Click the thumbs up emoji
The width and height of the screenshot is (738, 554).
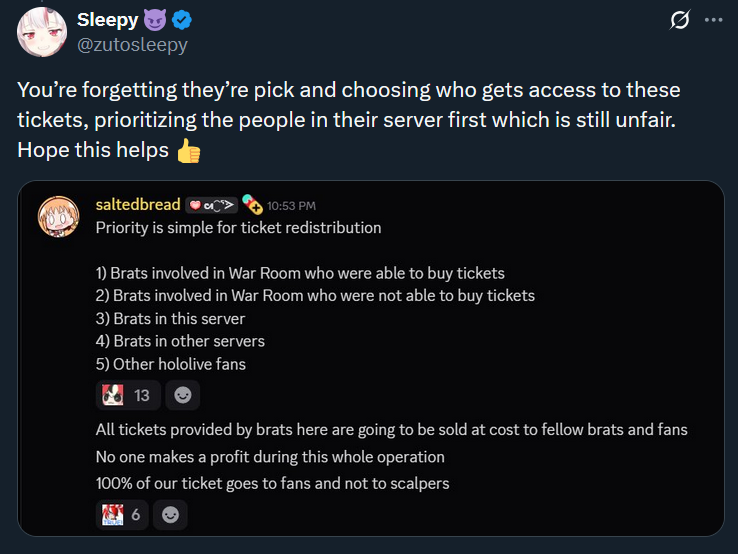pos(188,152)
